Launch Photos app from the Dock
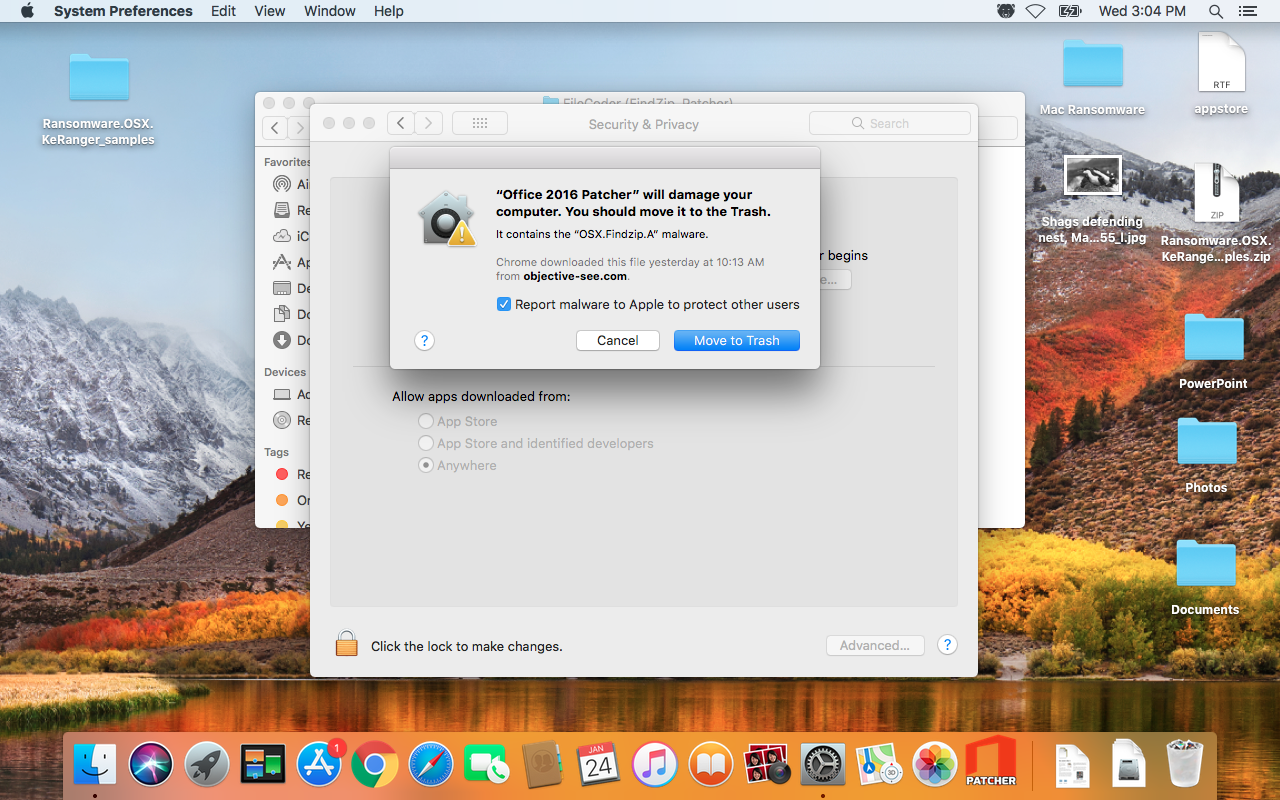Image resolution: width=1280 pixels, height=800 pixels. click(x=935, y=765)
